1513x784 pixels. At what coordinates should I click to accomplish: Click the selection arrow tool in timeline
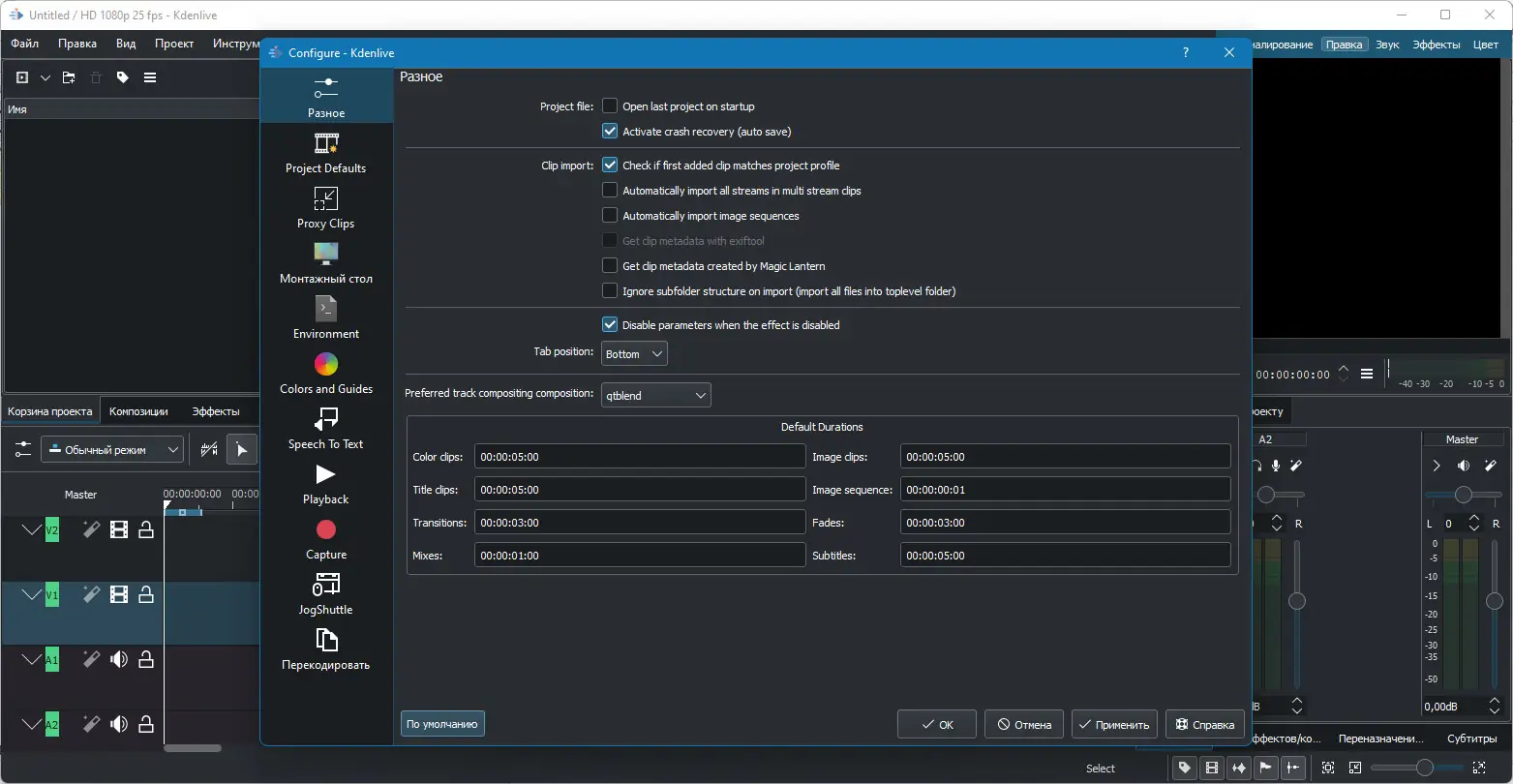coord(242,449)
